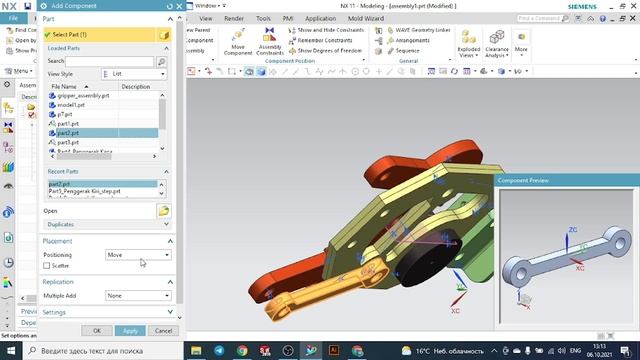Open the Menu dropdown button
The image size is (640, 360).
point(19,71)
